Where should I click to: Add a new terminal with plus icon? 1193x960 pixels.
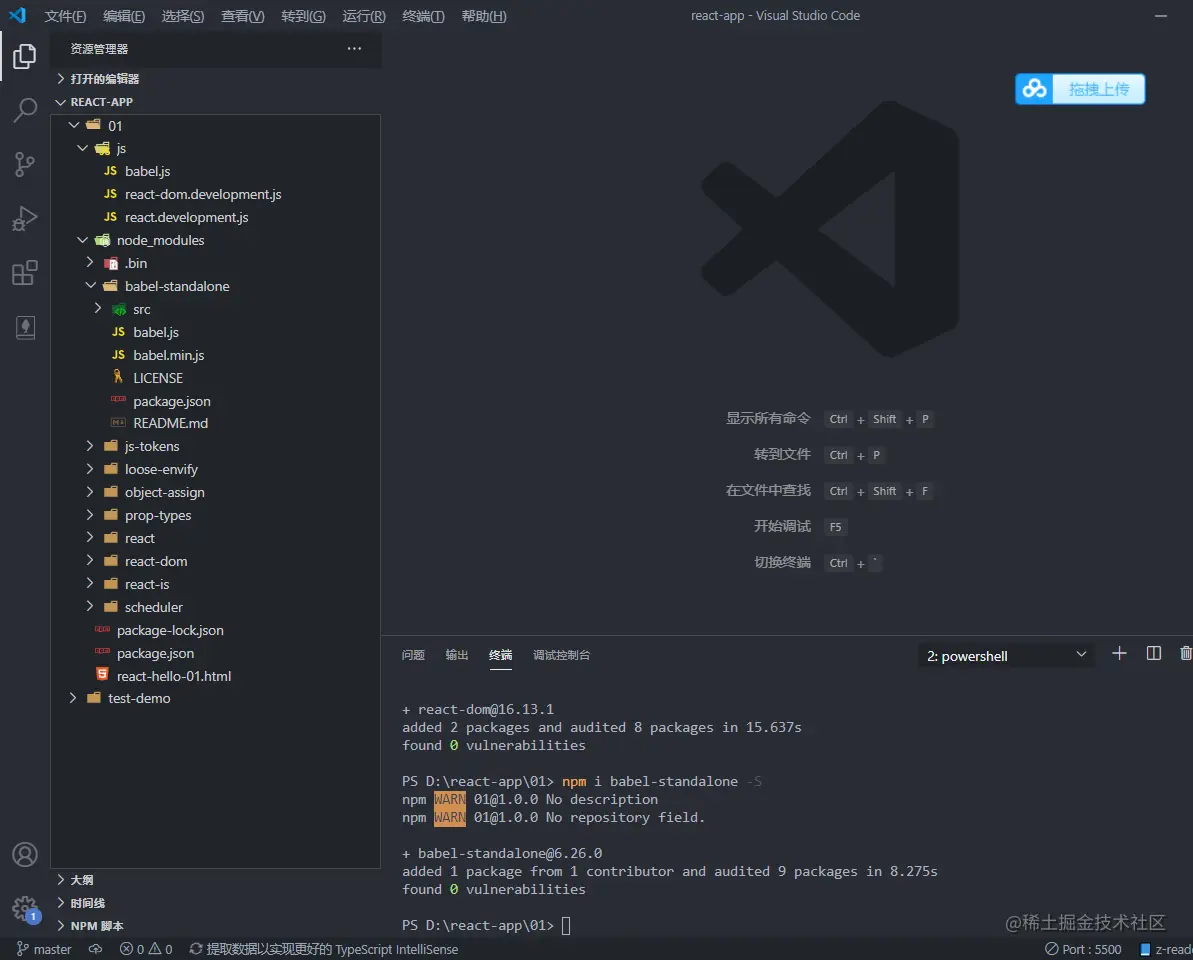(1118, 653)
